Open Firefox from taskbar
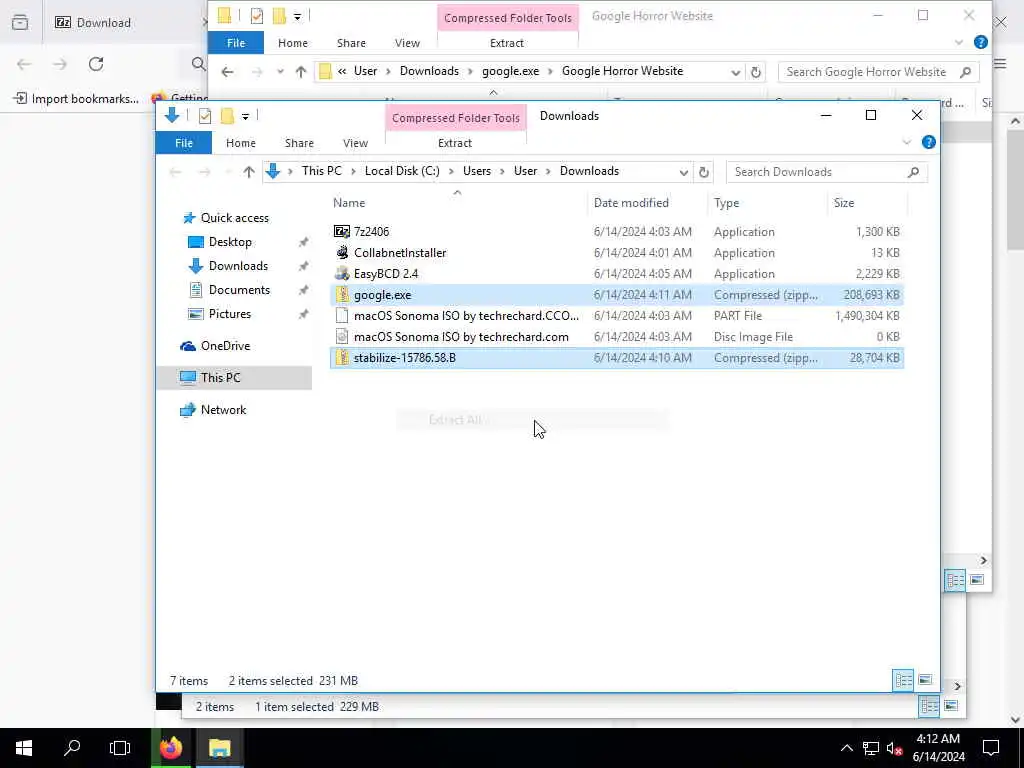 [x=171, y=748]
